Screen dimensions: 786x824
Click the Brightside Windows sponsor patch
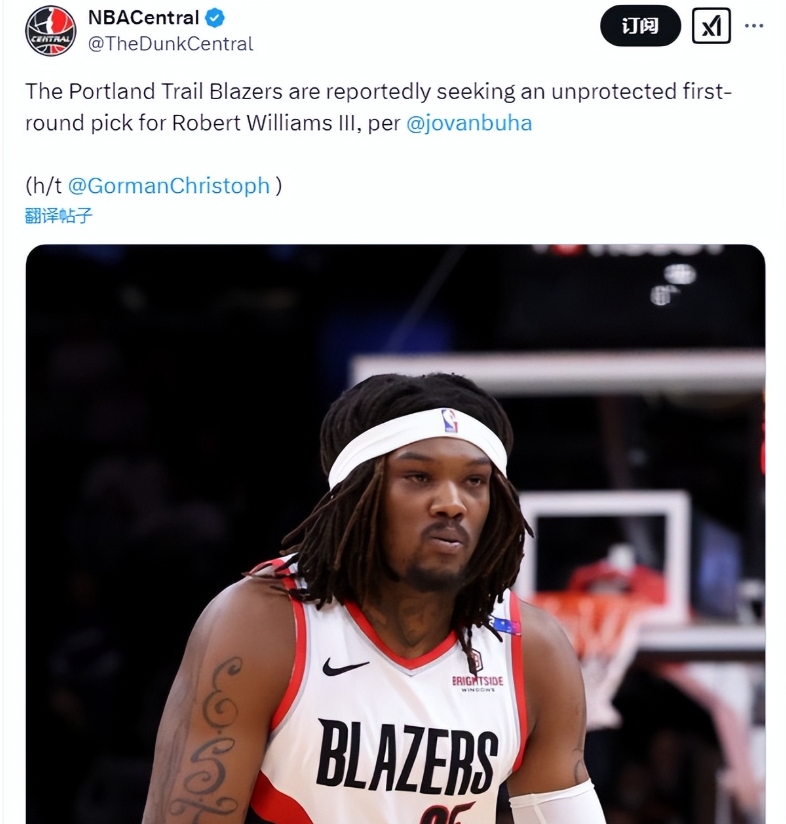point(478,683)
